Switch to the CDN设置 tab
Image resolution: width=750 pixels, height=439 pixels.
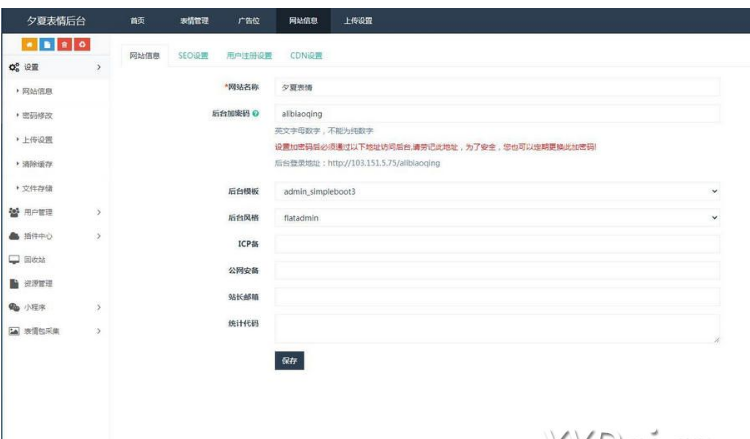click(x=306, y=56)
